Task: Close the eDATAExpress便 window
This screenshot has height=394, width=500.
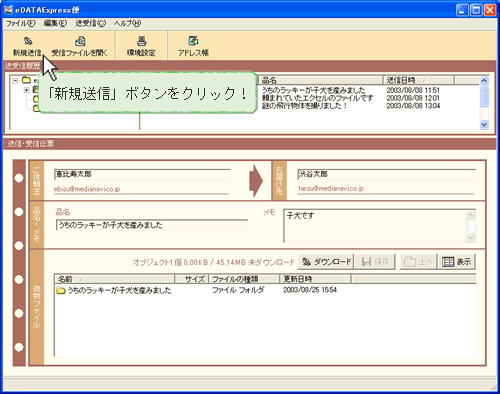Action: coord(490,10)
